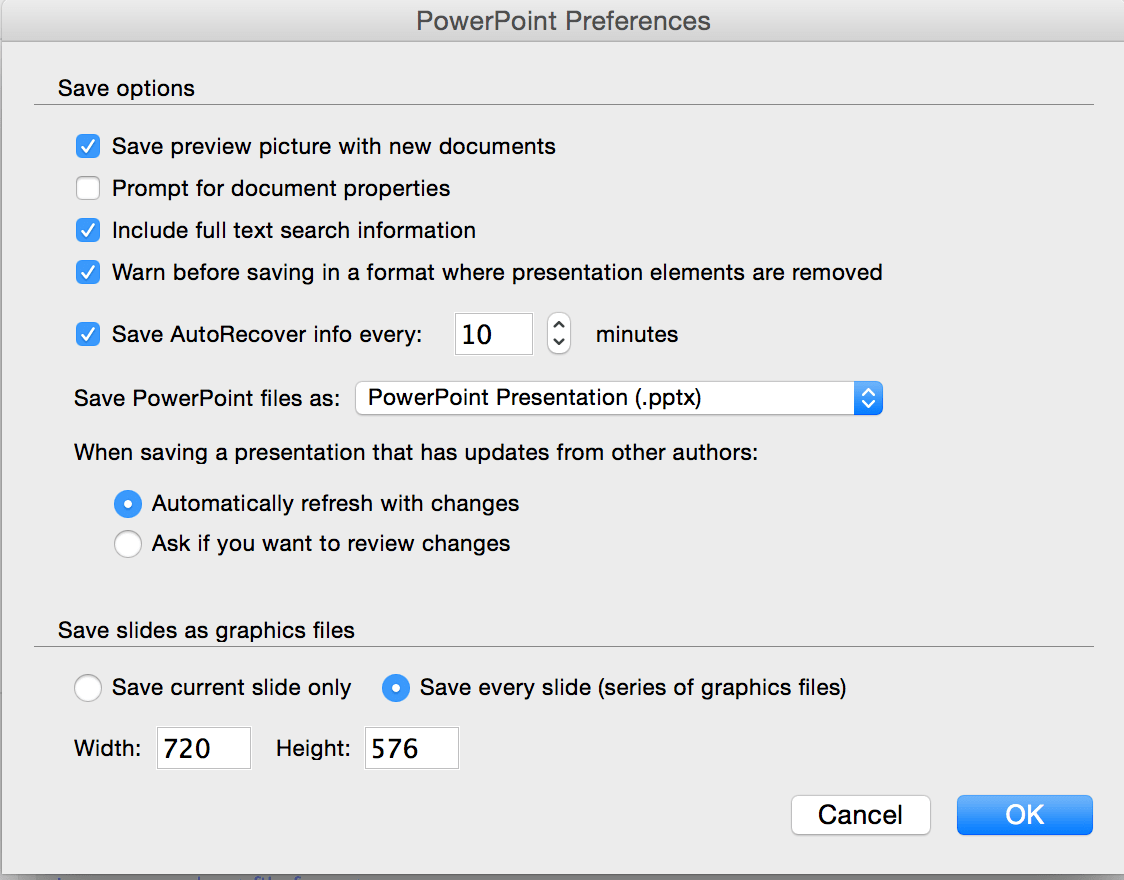Viewport: 1124px width, 880px height.
Task: Choose "Save current slide only"
Action: [x=88, y=688]
